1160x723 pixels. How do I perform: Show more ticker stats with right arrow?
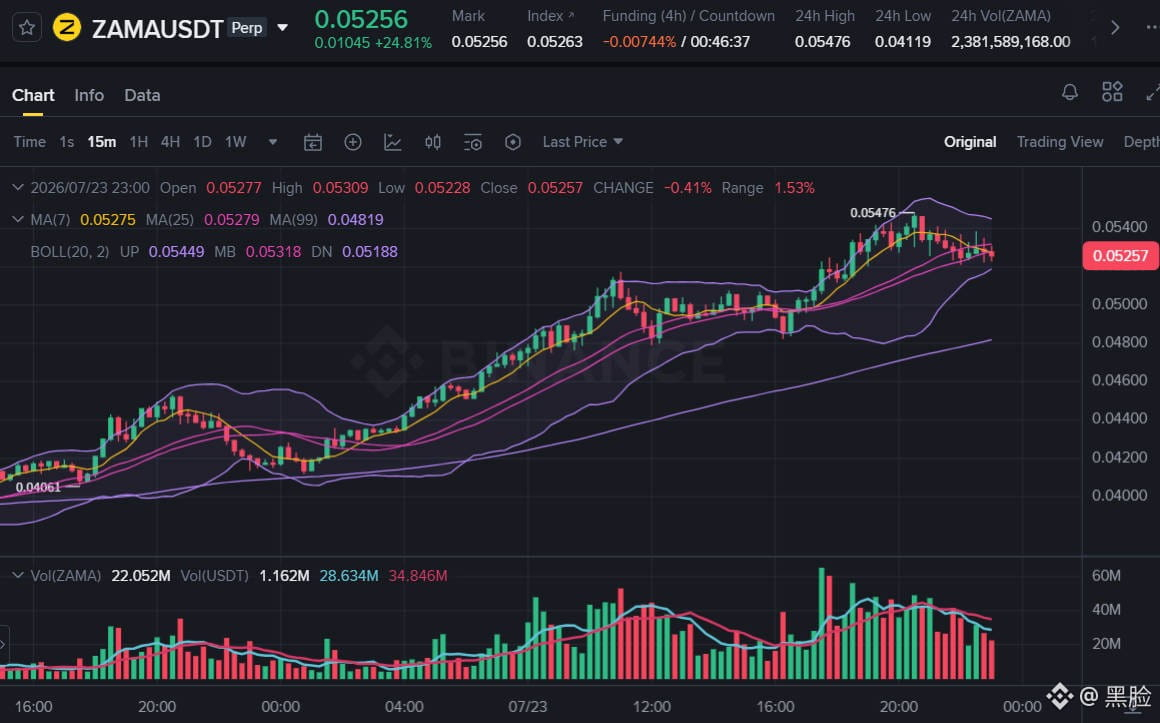[1115, 28]
